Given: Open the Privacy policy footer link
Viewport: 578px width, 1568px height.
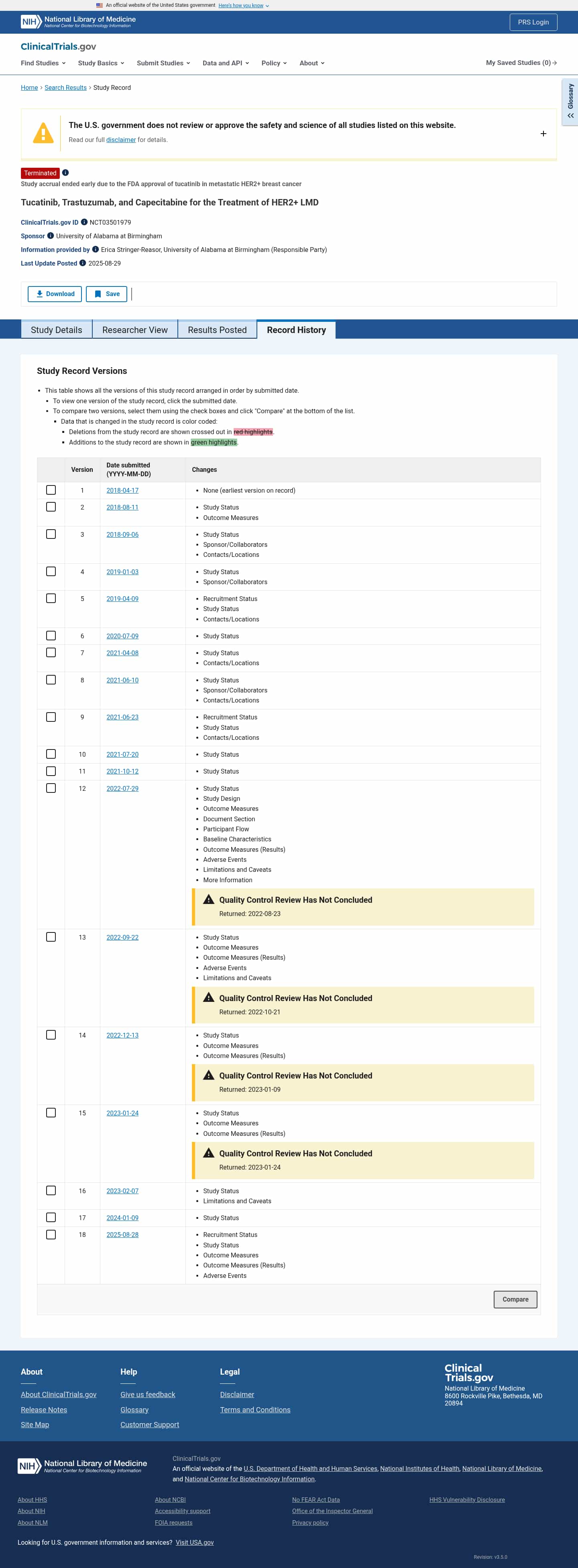Looking at the screenshot, I should (x=310, y=1522).
